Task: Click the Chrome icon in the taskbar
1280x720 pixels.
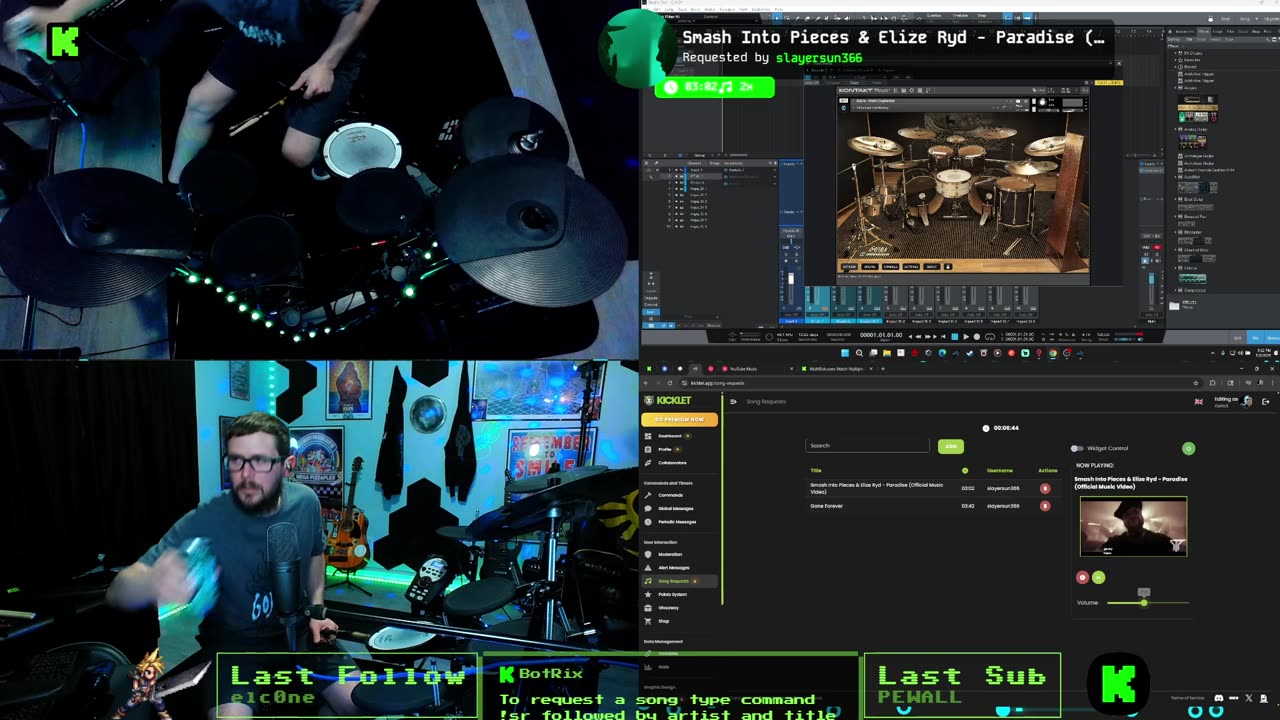Action: tap(1052, 353)
